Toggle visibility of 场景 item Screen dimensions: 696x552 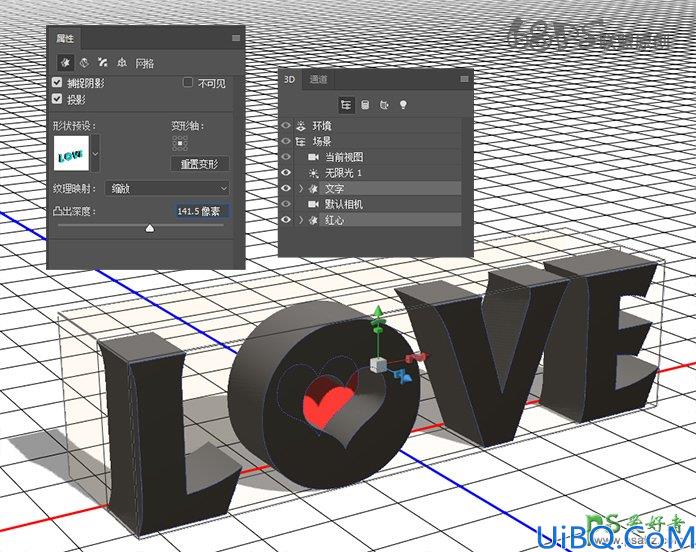click(286, 141)
